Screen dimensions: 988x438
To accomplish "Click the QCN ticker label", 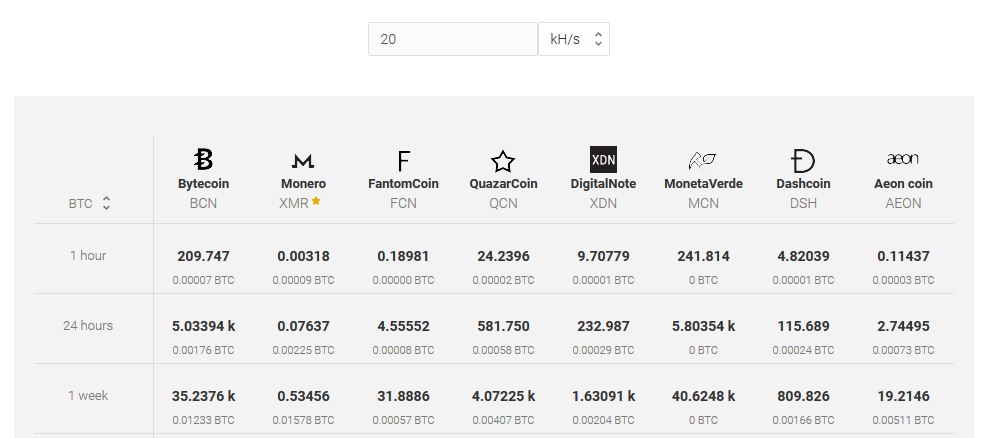I will 503,203.
